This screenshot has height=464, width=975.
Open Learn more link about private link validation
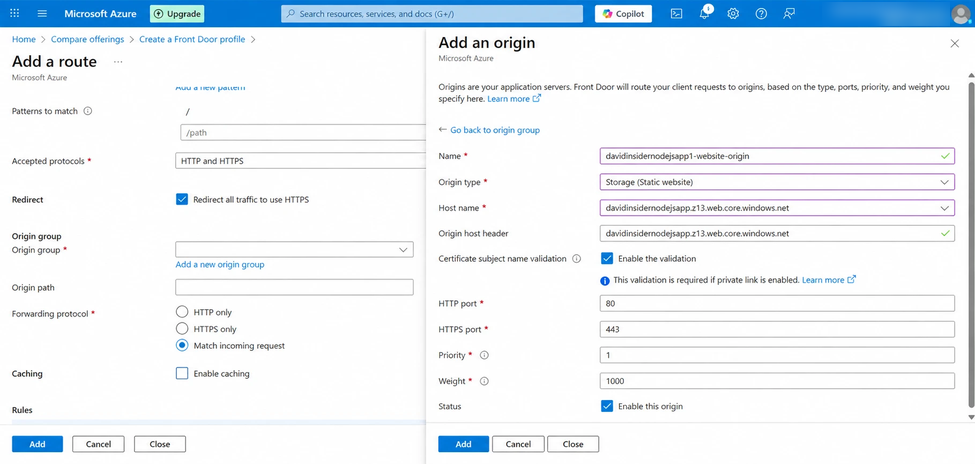click(x=829, y=280)
